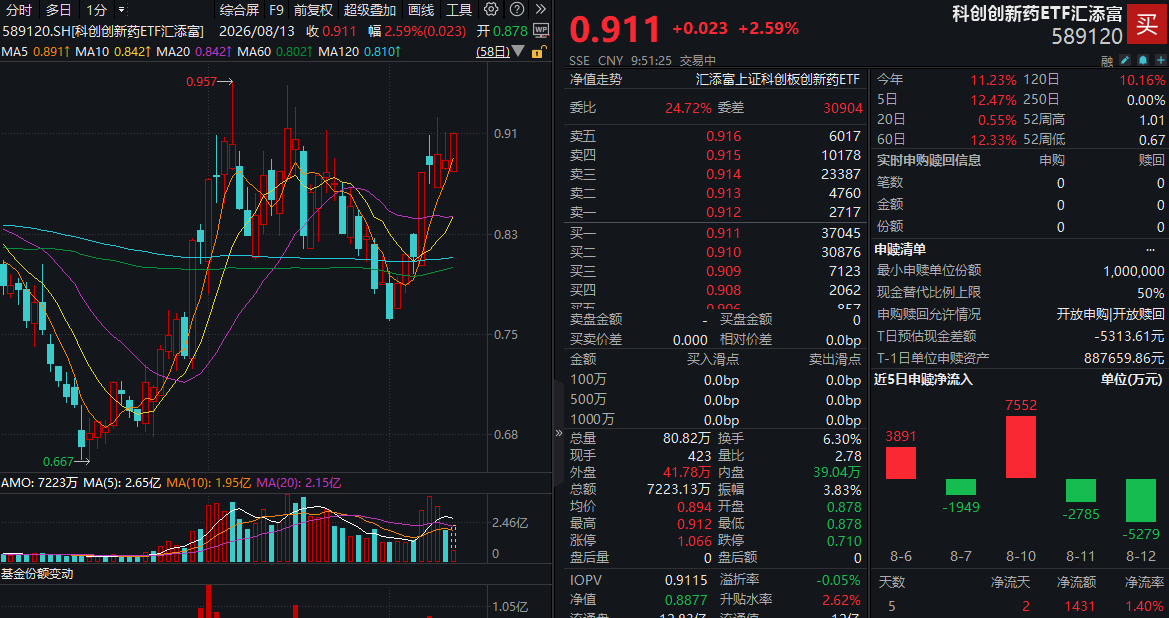Viewport: 1169px width, 618px height.
Task: Collapse side panel with » splitter arrow
Action: click(559, 432)
